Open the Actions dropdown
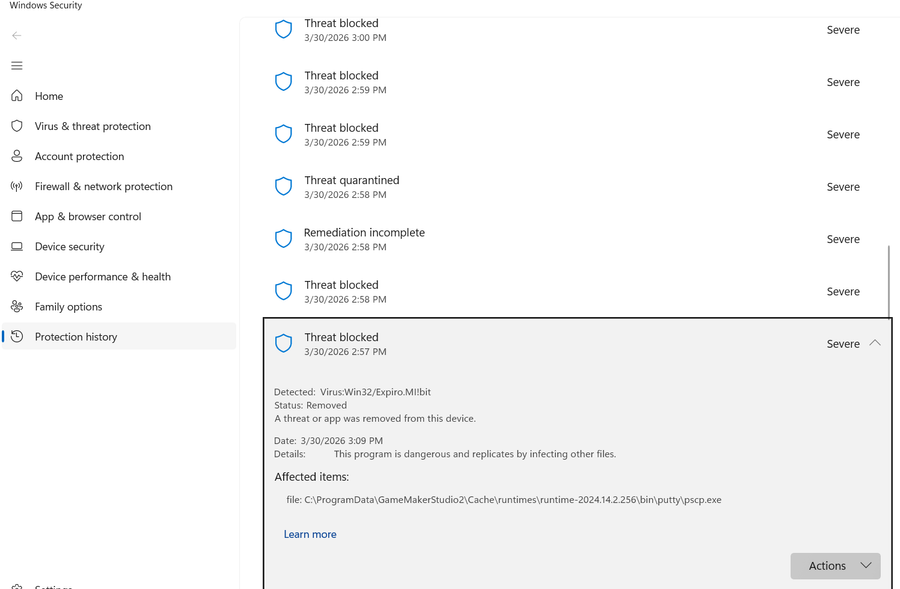 pos(835,566)
